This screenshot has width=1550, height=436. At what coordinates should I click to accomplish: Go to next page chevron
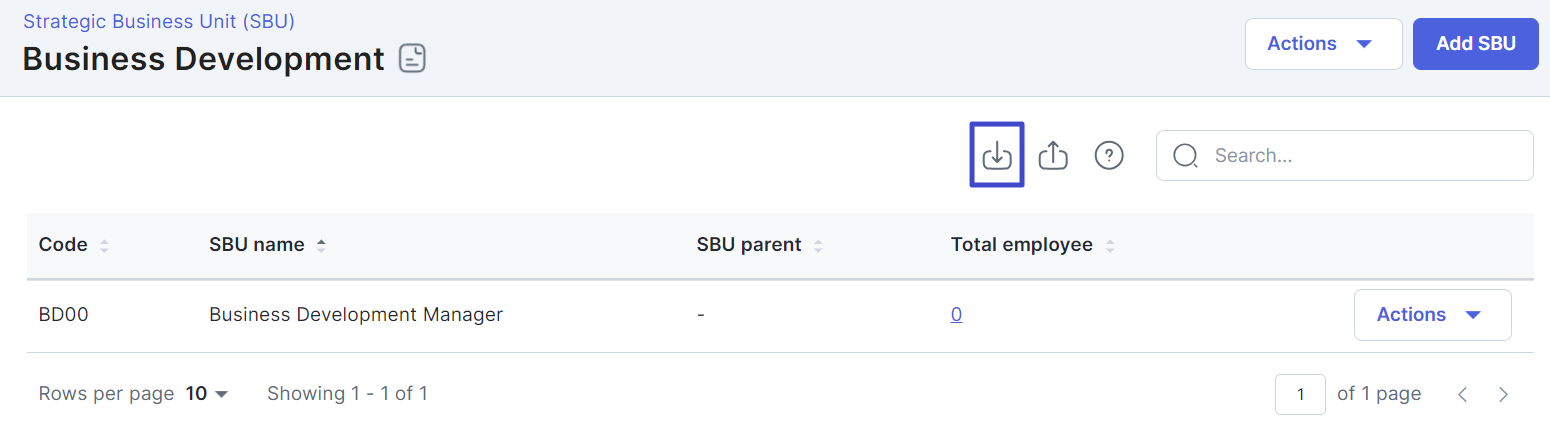1503,394
